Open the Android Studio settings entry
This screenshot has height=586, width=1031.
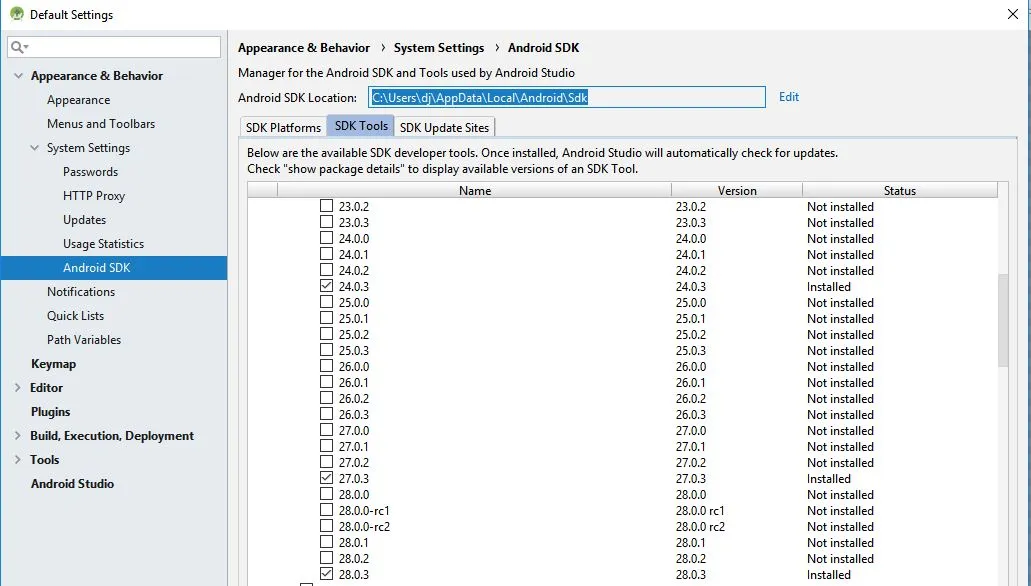pos(72,483)
